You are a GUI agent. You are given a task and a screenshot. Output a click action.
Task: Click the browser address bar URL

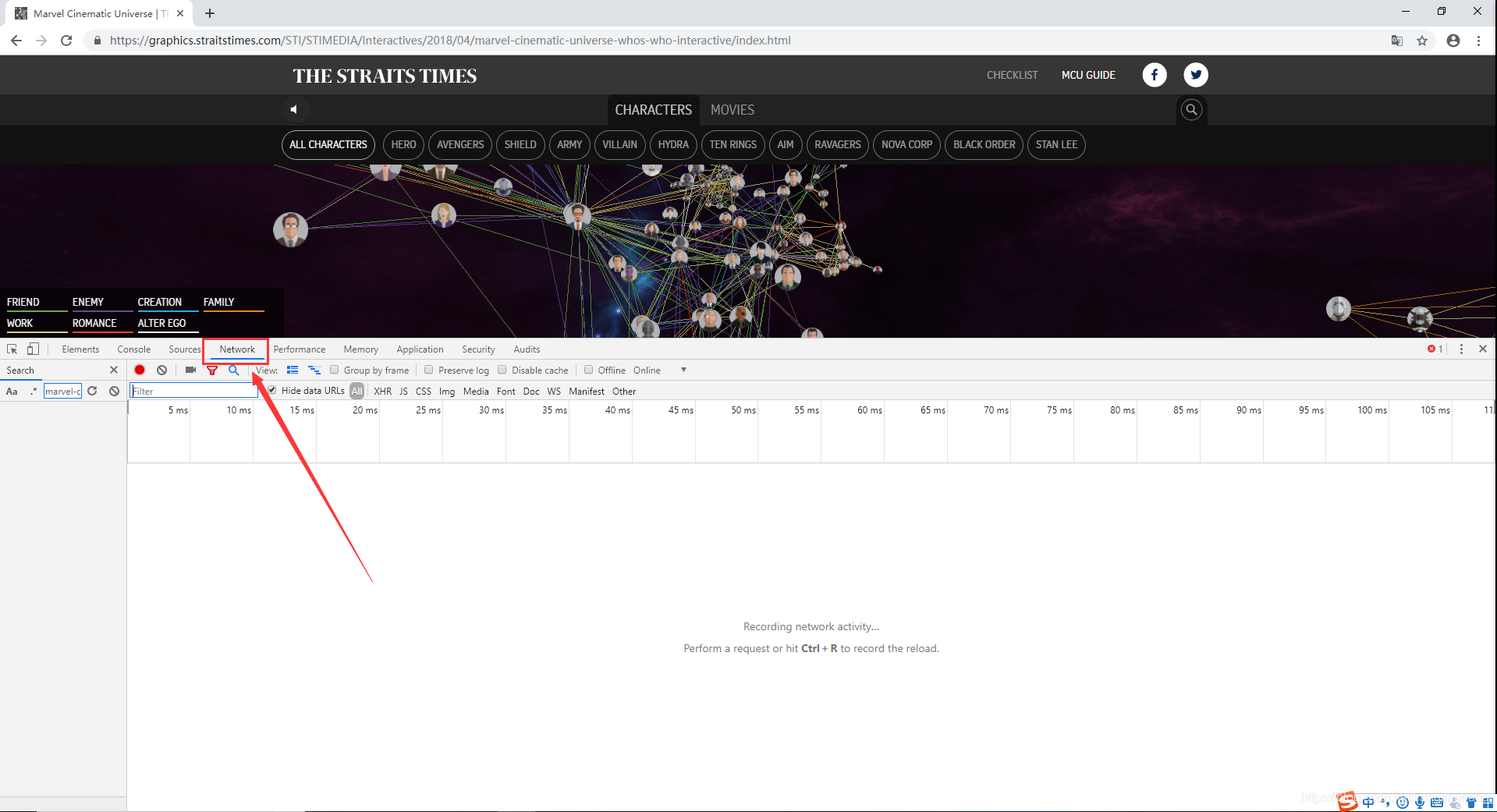point(450,41)
